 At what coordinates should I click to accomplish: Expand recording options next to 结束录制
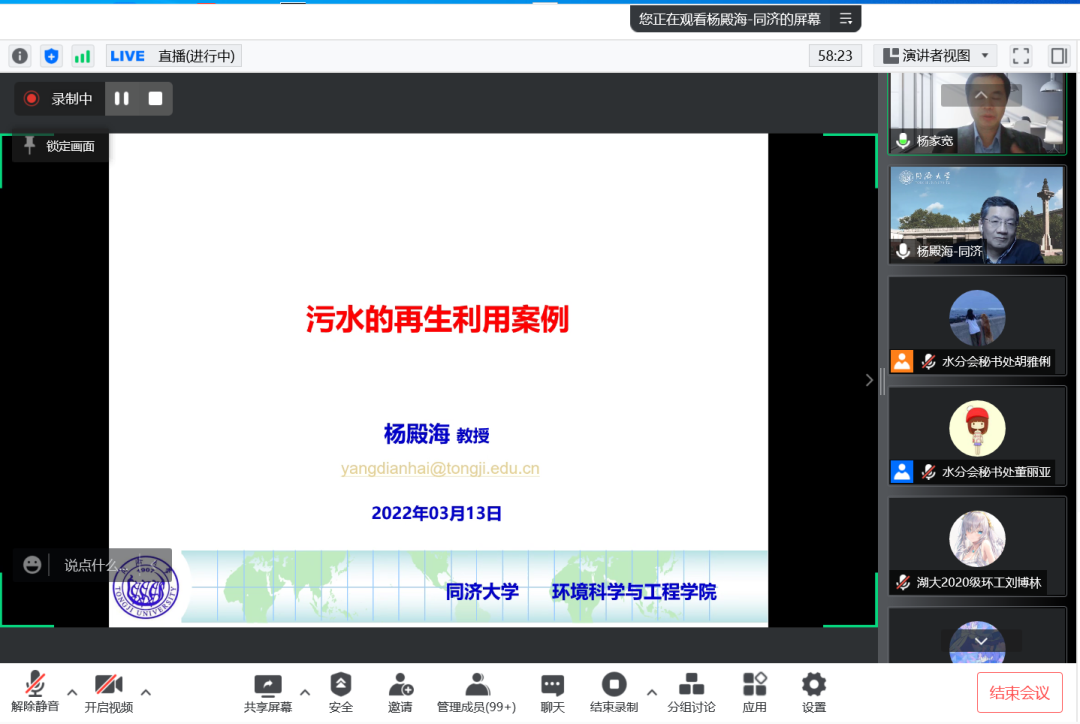(x=652, y=692)
